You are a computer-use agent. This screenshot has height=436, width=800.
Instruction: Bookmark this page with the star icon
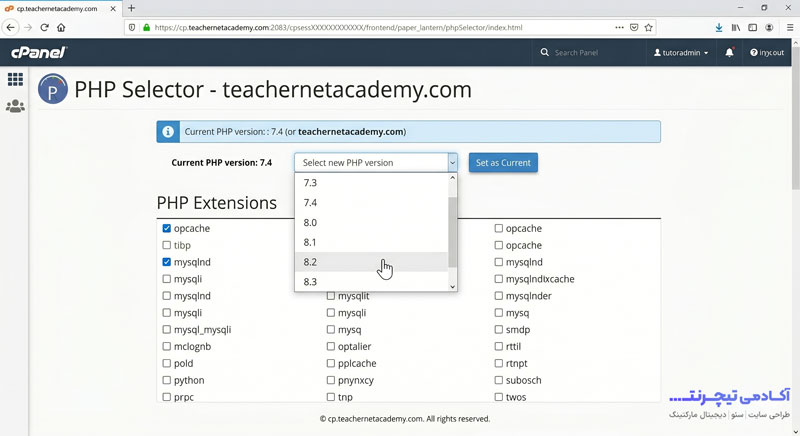[x=648, y=28]
